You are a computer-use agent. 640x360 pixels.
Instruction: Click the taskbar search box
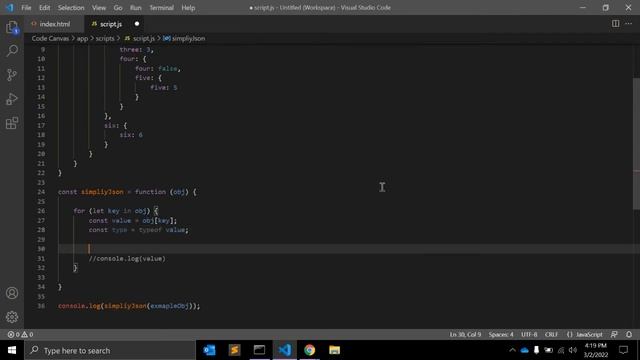[110, 350]
